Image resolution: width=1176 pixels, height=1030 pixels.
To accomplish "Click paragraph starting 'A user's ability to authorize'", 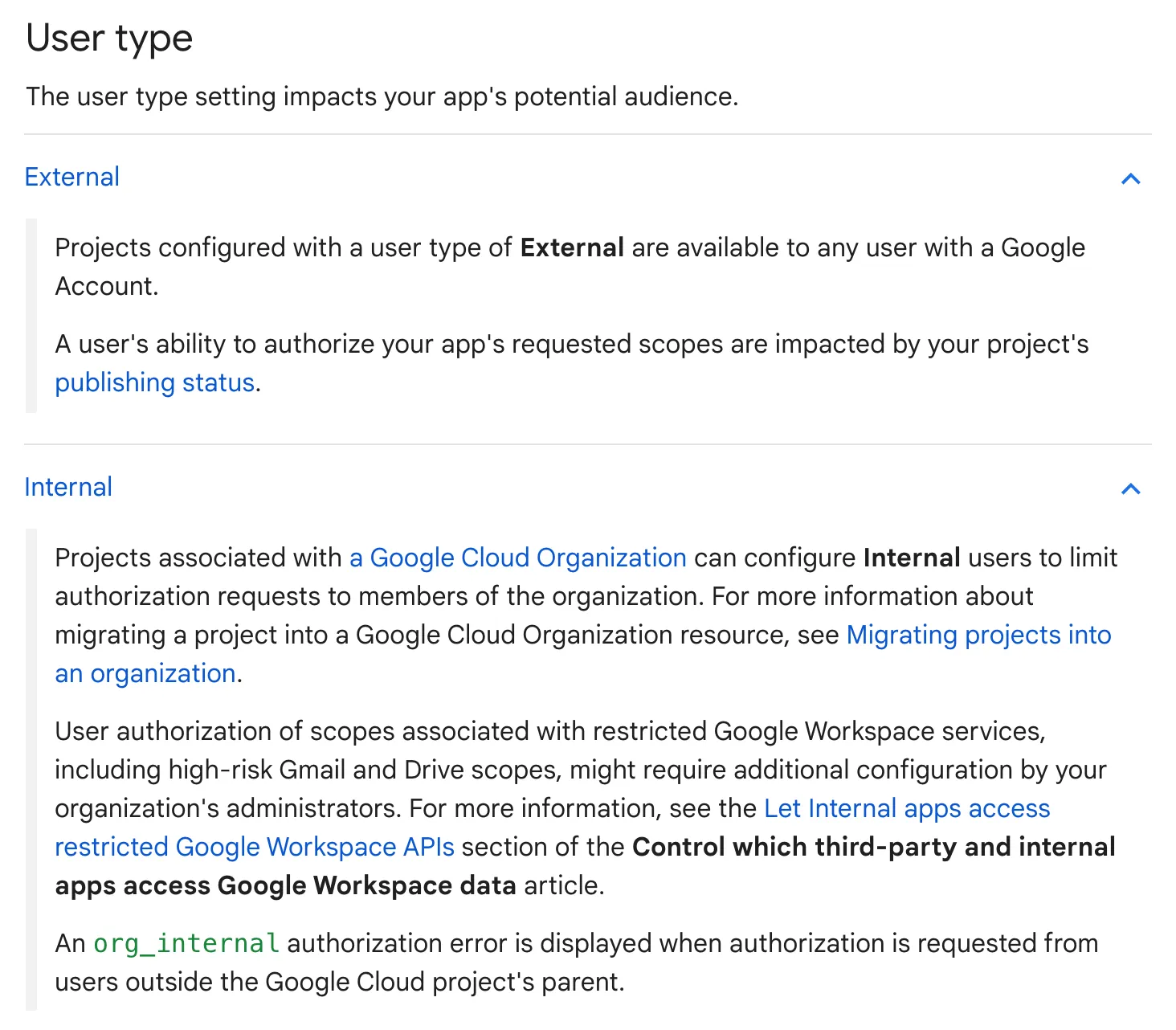I will (x=572, y=363).
